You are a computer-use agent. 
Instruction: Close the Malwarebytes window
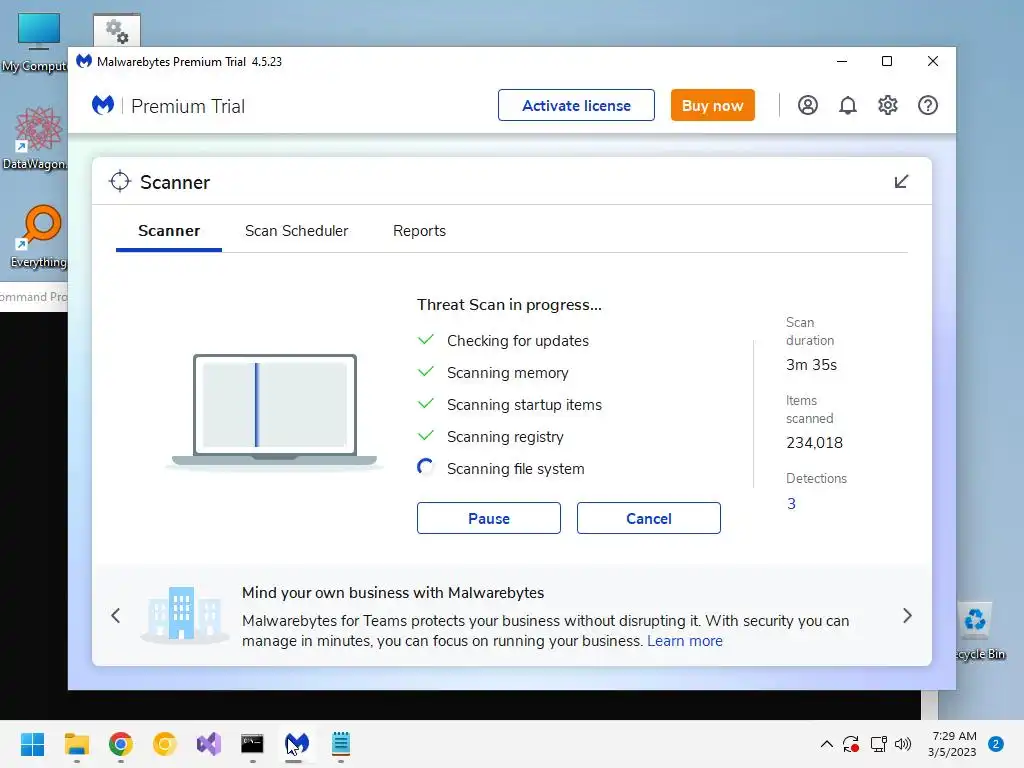coord(933,61)
